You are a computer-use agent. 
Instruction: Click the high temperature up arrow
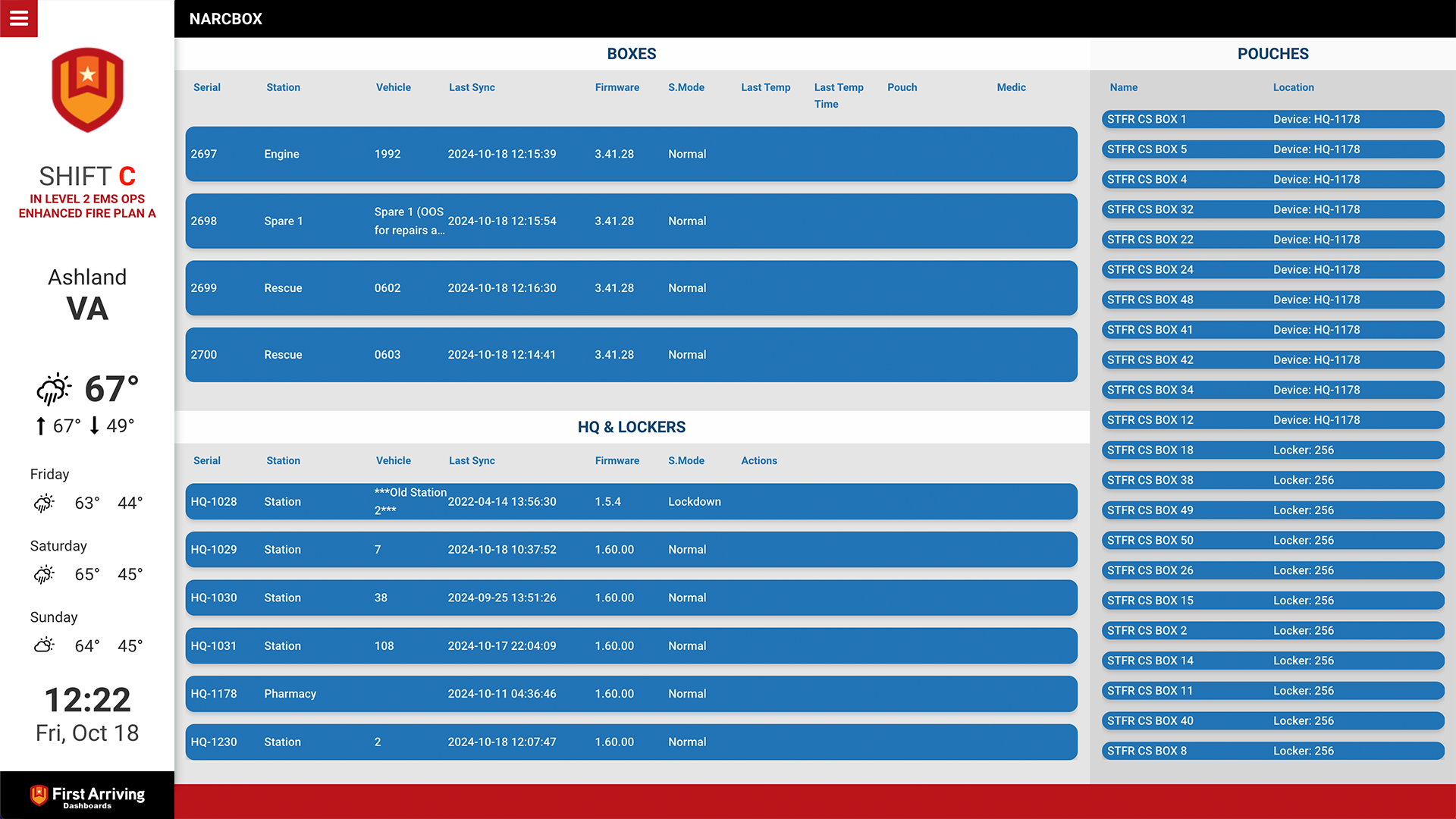[x=41, y=426]
